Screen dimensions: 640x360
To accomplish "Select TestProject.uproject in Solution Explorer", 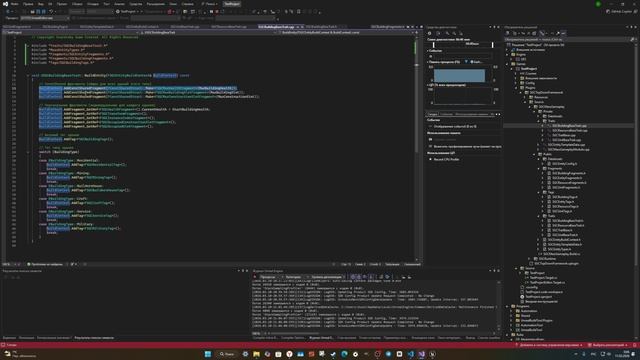I will tap(538, 297).
